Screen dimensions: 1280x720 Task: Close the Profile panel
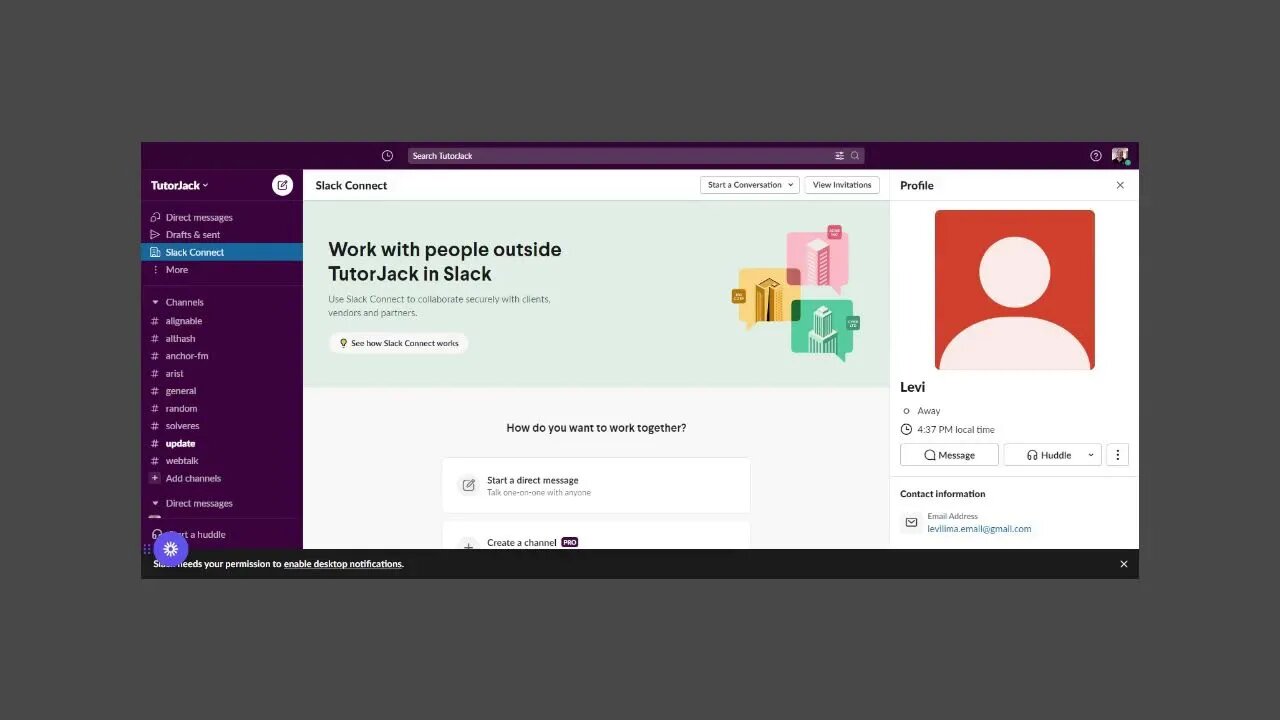point(1120,185)
